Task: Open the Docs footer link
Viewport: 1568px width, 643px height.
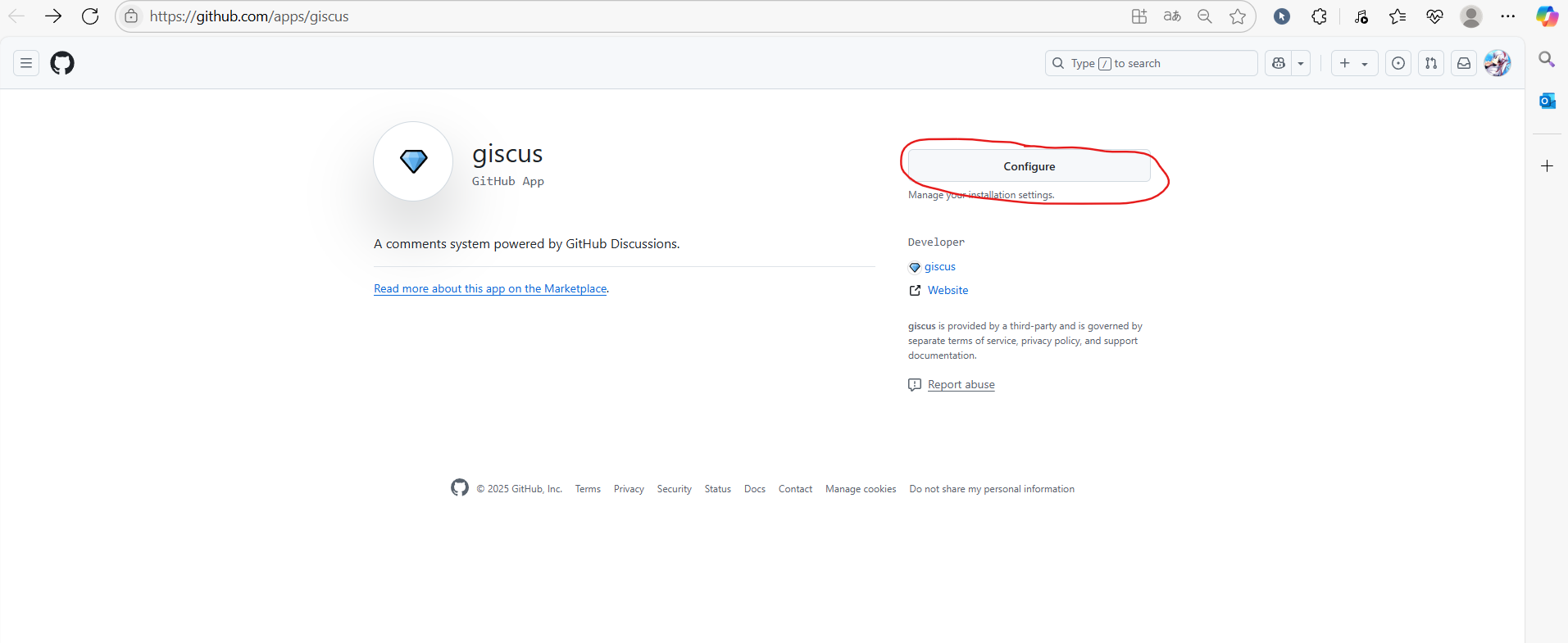Action: pos(755,489)
